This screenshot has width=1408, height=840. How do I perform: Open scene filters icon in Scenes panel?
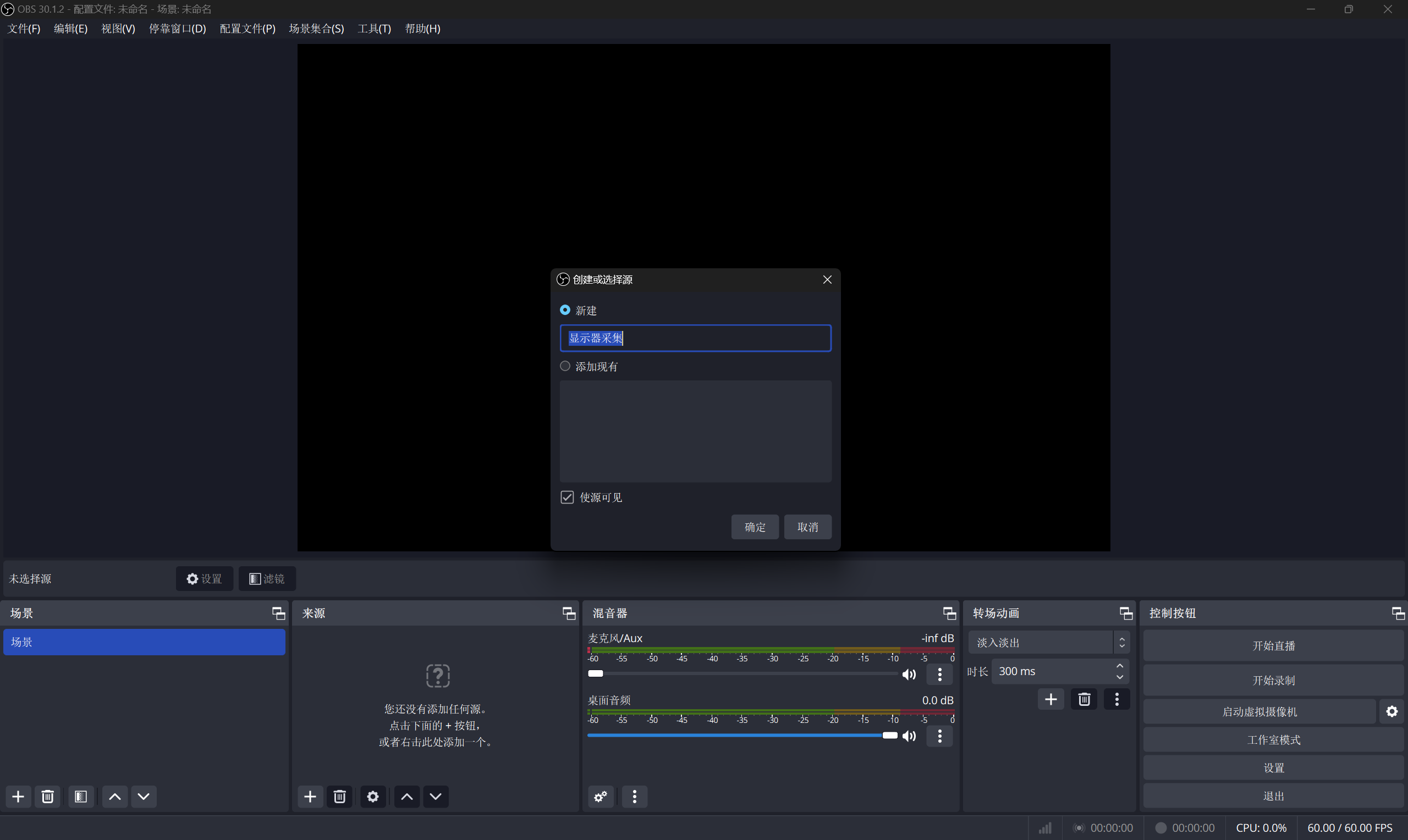coord(80,797)
